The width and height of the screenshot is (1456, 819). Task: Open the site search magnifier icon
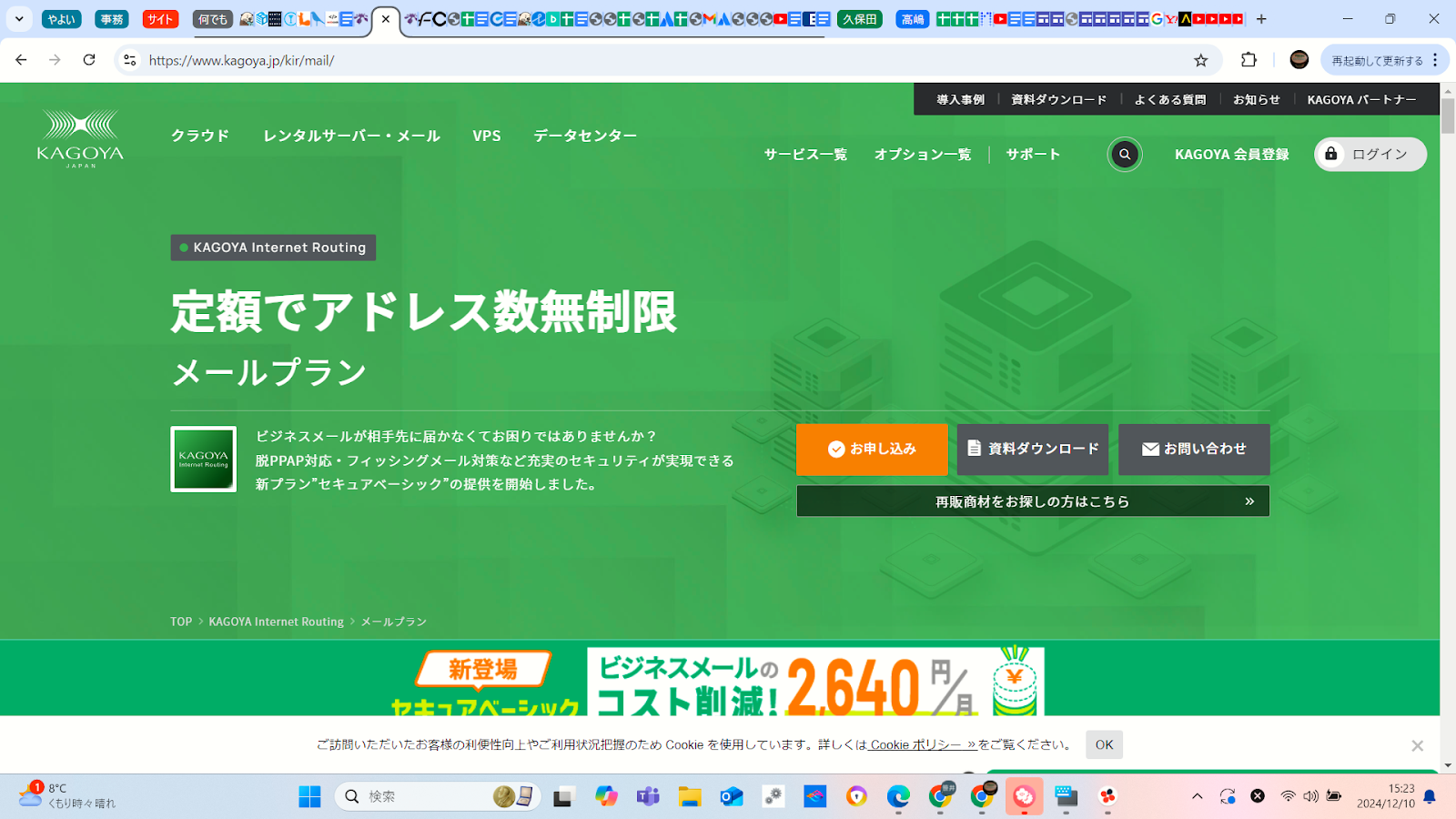click(1125, 155)
